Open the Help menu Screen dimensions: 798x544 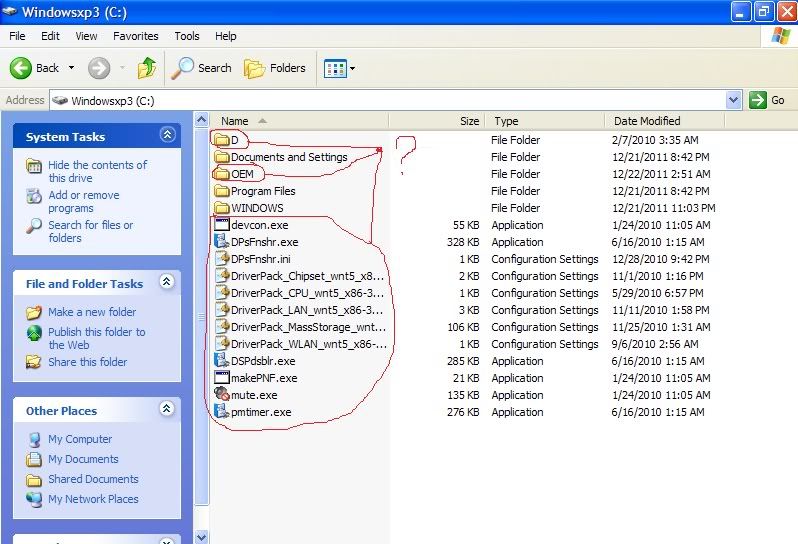point(225,36)
